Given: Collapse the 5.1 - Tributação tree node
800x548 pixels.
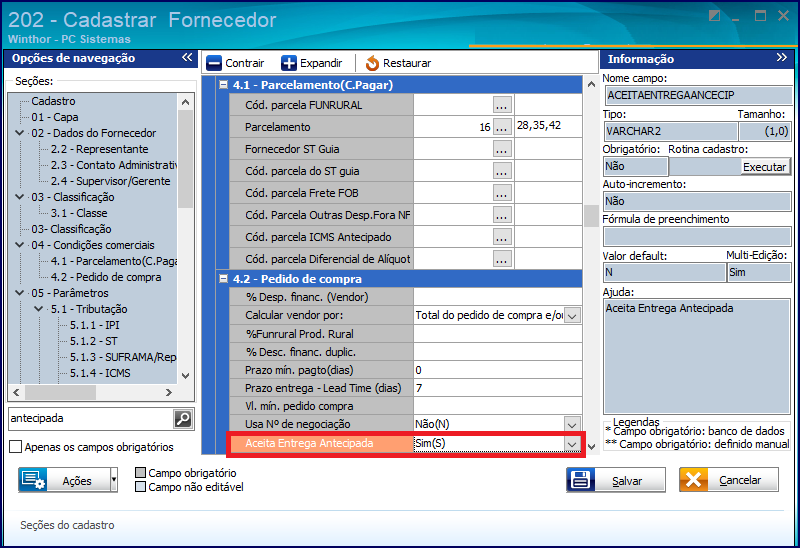Looking at the screenshot, I should (39, 309).
